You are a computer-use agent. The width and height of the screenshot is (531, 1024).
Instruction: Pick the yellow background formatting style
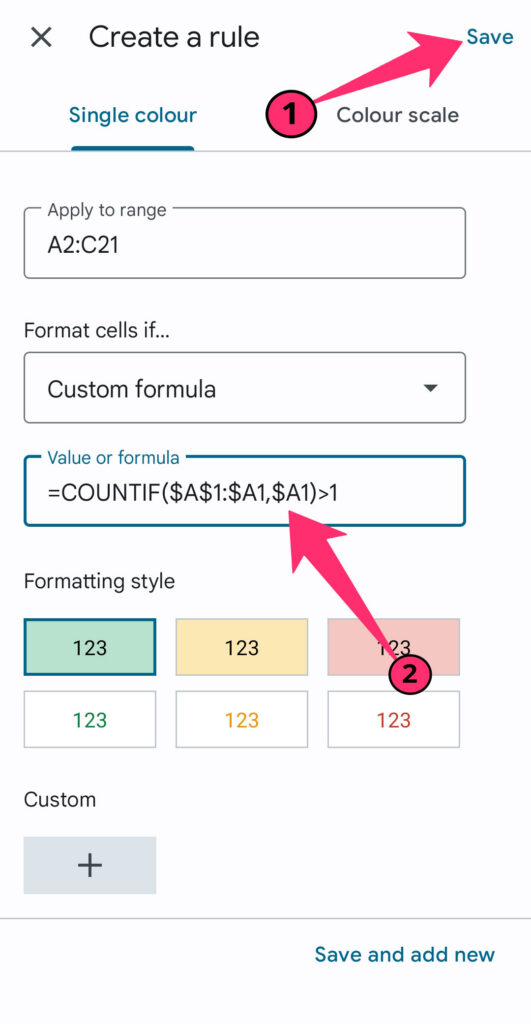coord(242,647)
